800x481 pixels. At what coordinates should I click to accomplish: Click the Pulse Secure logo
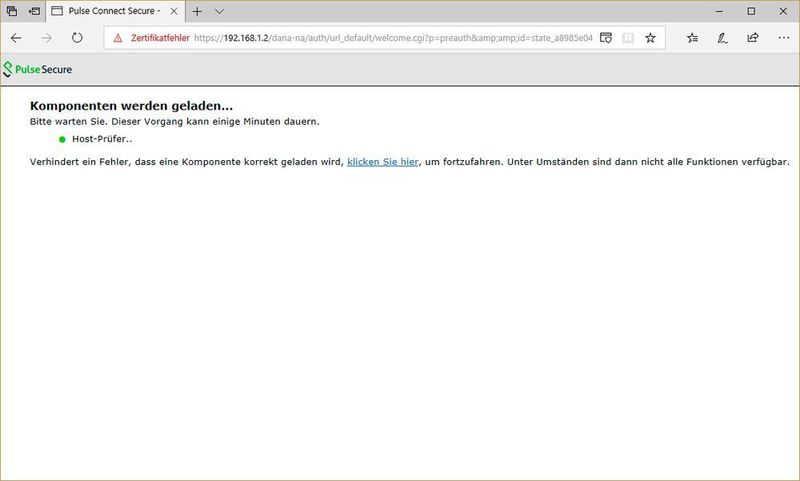[x=38, y=69]
